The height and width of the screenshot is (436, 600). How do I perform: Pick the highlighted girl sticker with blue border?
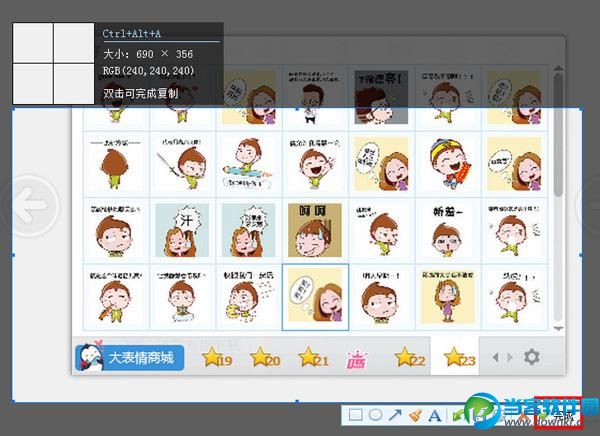(315, 297)
